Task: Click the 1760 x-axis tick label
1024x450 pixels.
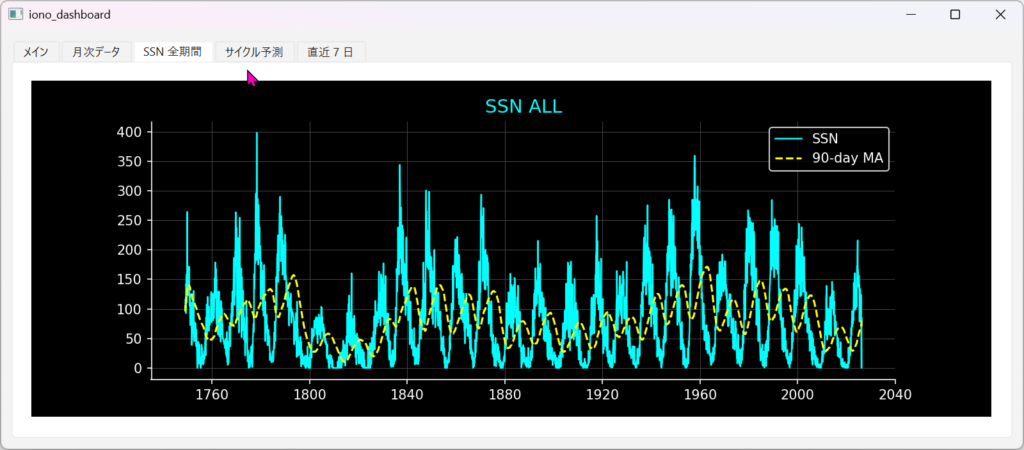Action: click(212, 394)
